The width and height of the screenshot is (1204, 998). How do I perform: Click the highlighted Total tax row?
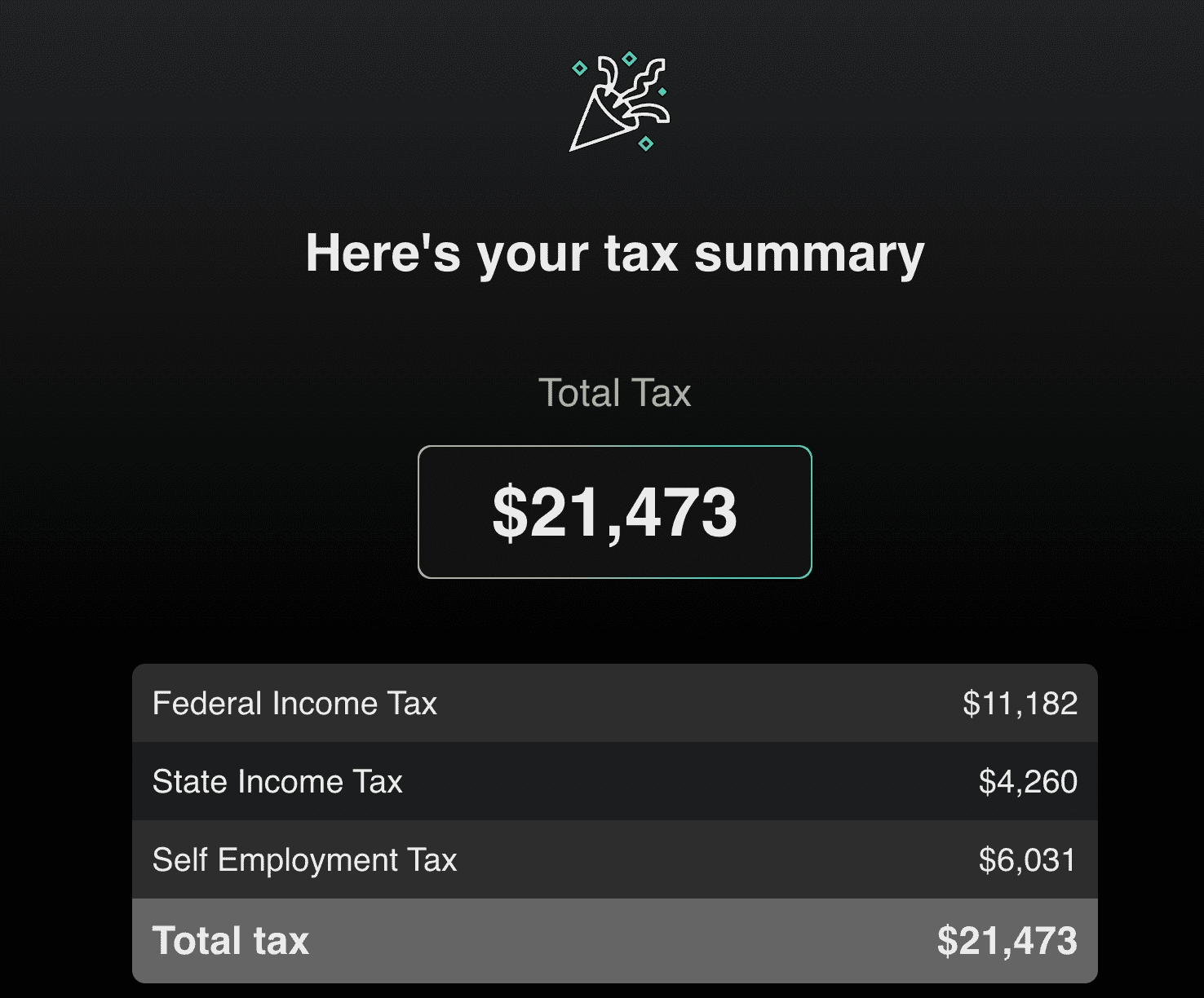click(x=614, y=939)
